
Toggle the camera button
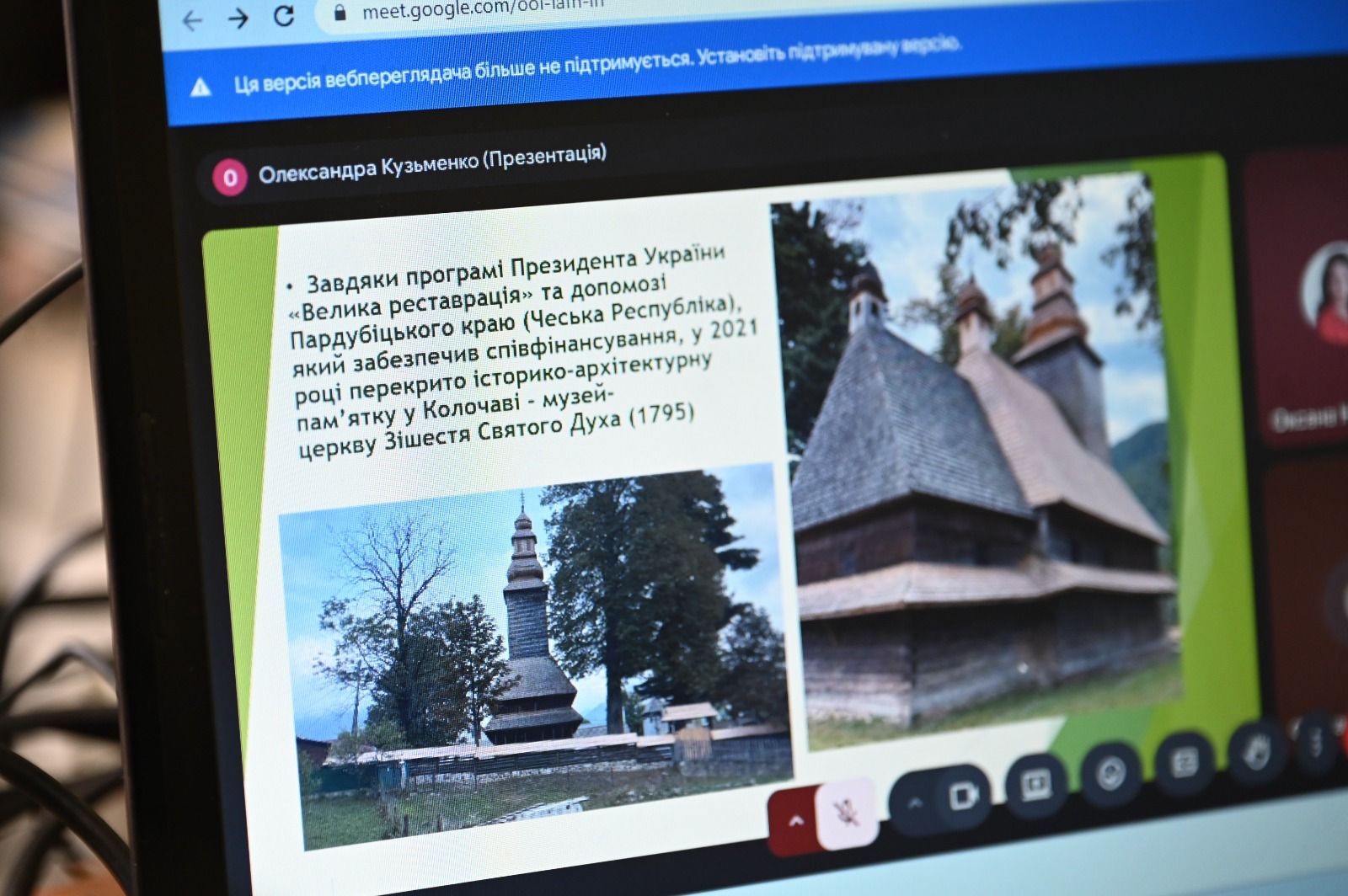[963, 796]
